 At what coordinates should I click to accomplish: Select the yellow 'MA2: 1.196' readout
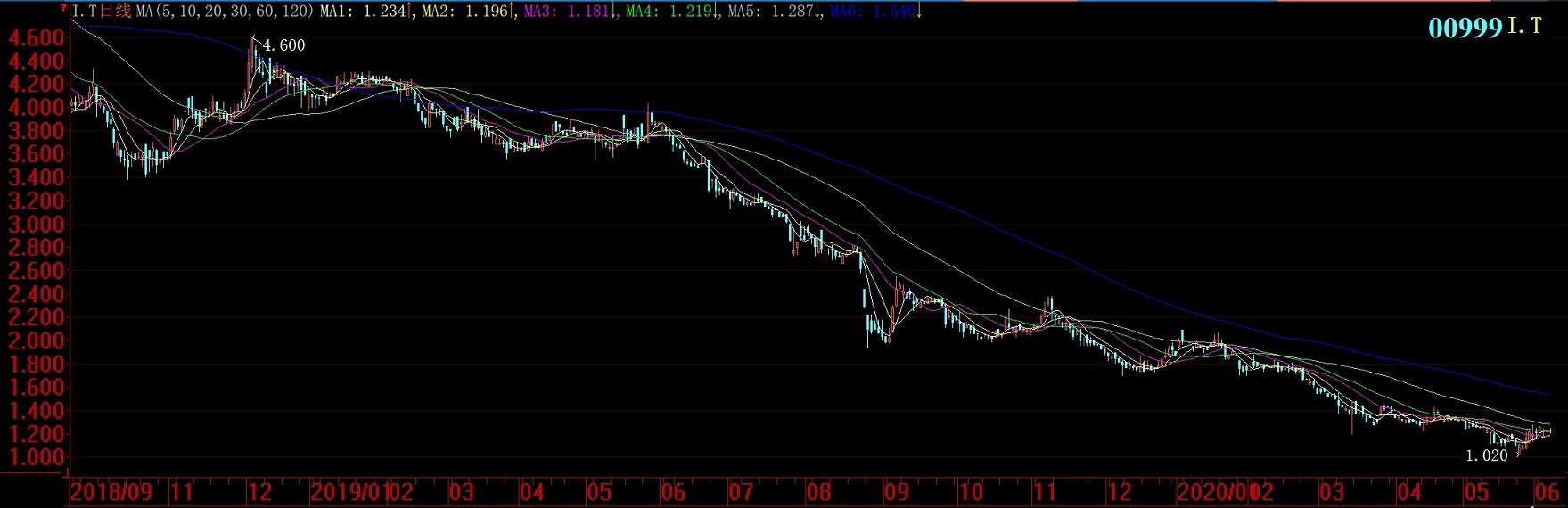pos(464,11)
